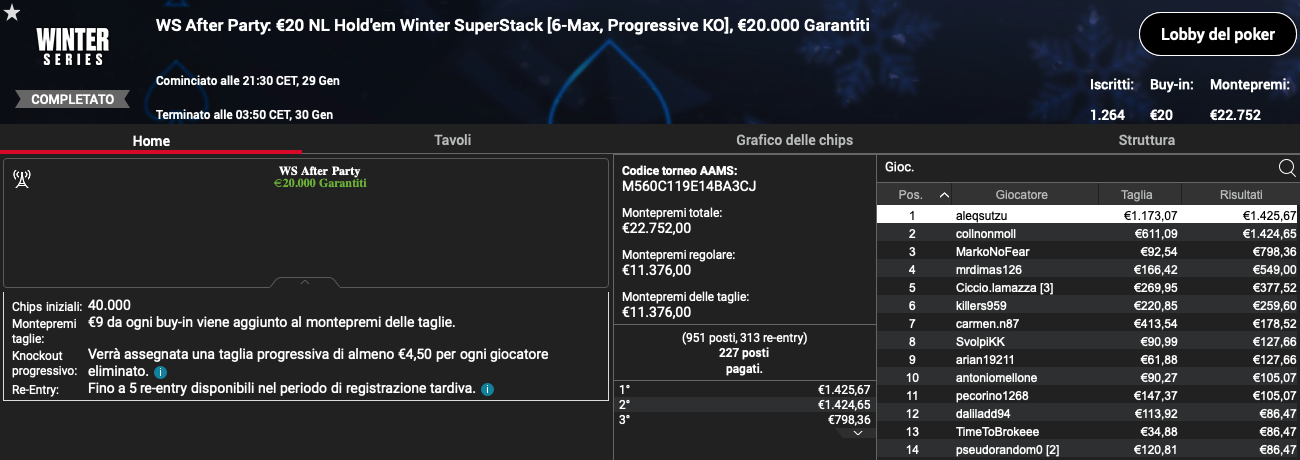Collapse the WS After Party banner
1300x460 pixels.
pyautogui.click(x=305, y=282)
